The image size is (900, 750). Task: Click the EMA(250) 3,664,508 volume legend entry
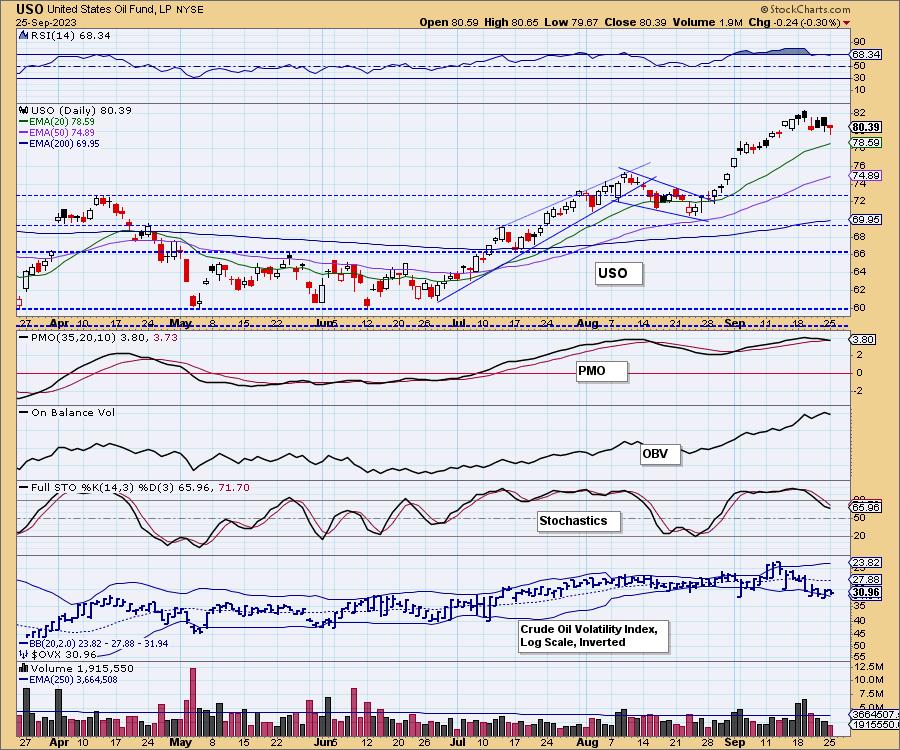tap(73, 680)
